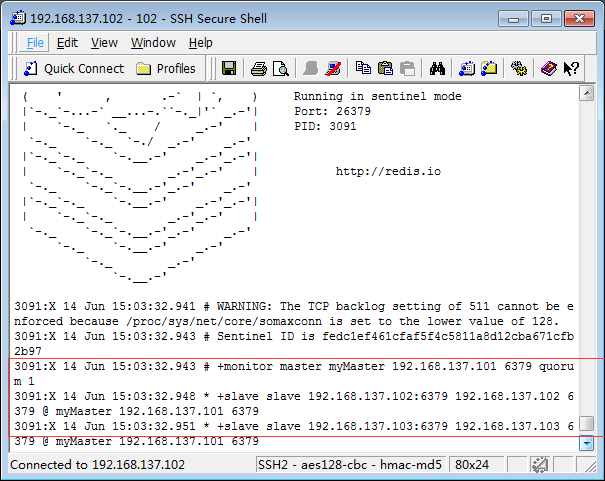
Task: Click the 'Port: 26379' line
Action: (x=332, y=111)
